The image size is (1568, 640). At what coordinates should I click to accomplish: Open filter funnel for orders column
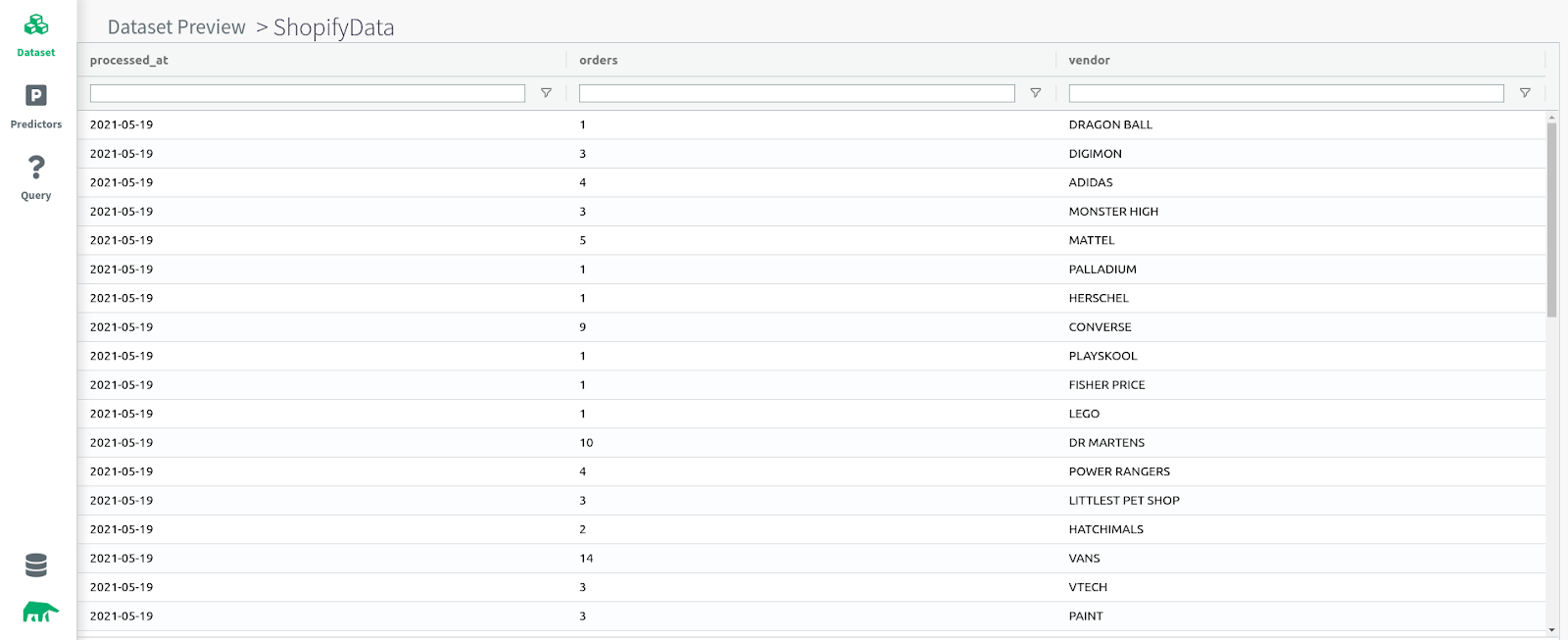(x=1035, y=93)
